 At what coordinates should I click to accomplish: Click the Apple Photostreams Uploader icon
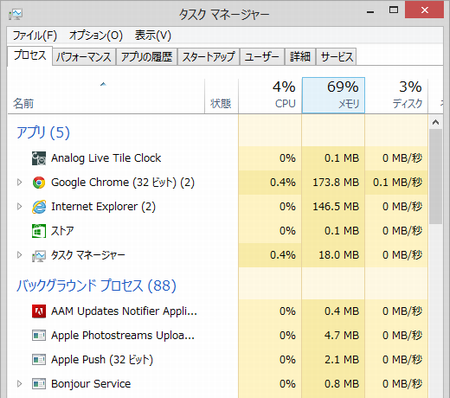[39, 335]
